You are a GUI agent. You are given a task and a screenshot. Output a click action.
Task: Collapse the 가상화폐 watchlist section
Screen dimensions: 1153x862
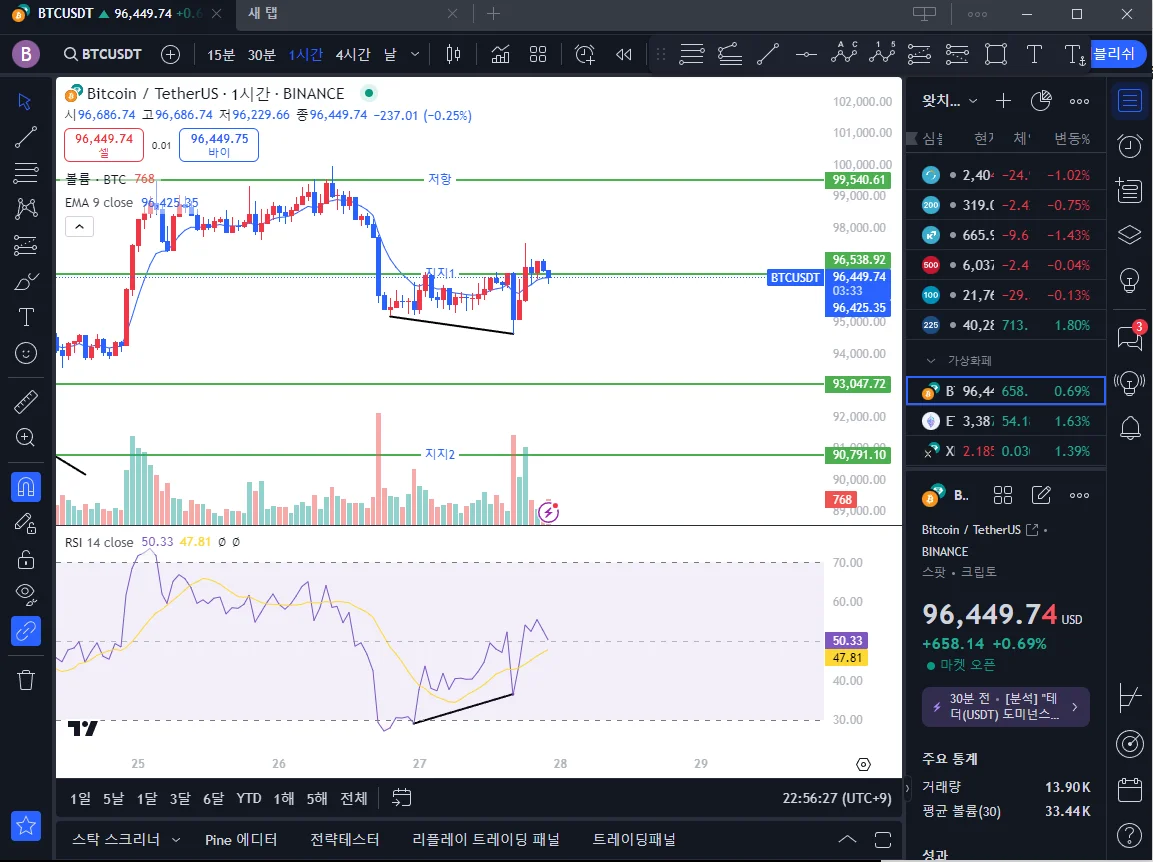931,360
